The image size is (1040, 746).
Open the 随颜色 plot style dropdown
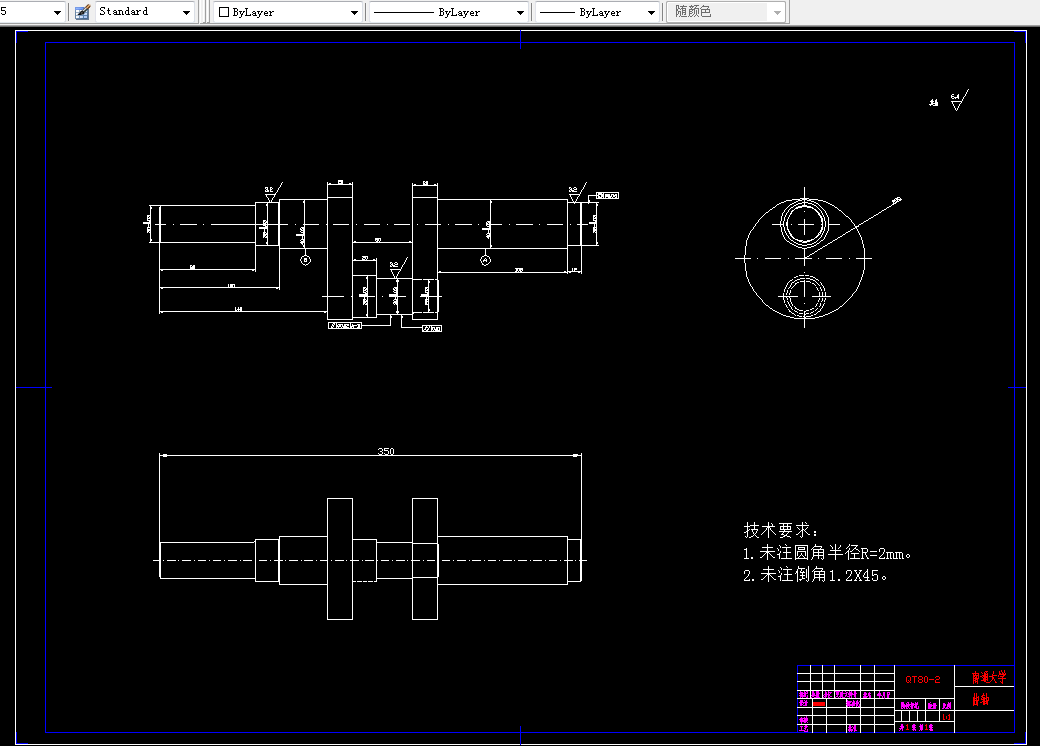tap(726, 12)
